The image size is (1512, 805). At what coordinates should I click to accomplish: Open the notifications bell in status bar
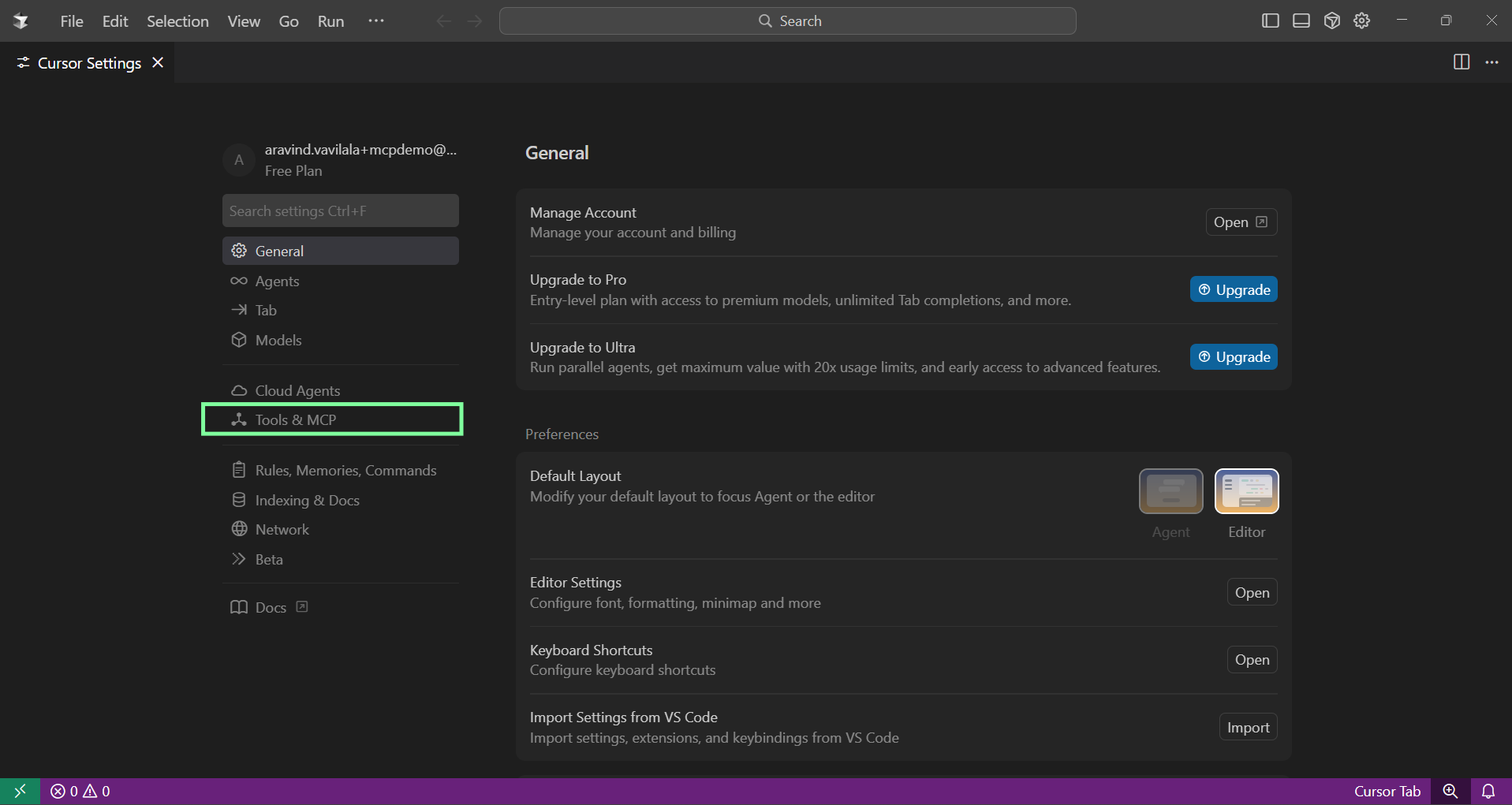tap(1488, 791)
